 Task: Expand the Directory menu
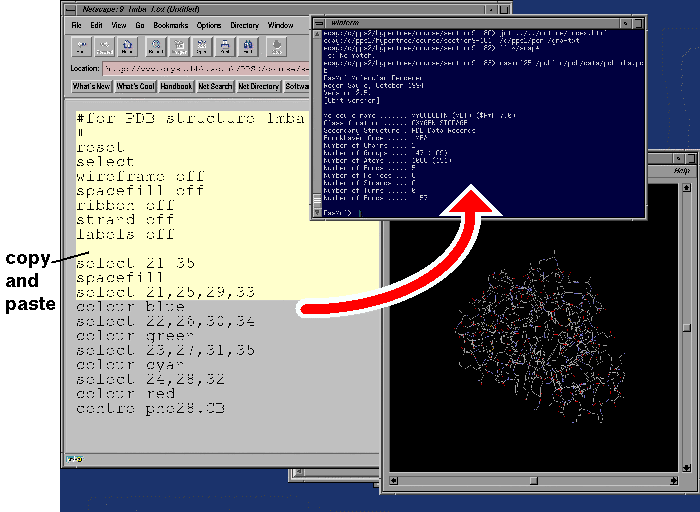tap(245, 24)
